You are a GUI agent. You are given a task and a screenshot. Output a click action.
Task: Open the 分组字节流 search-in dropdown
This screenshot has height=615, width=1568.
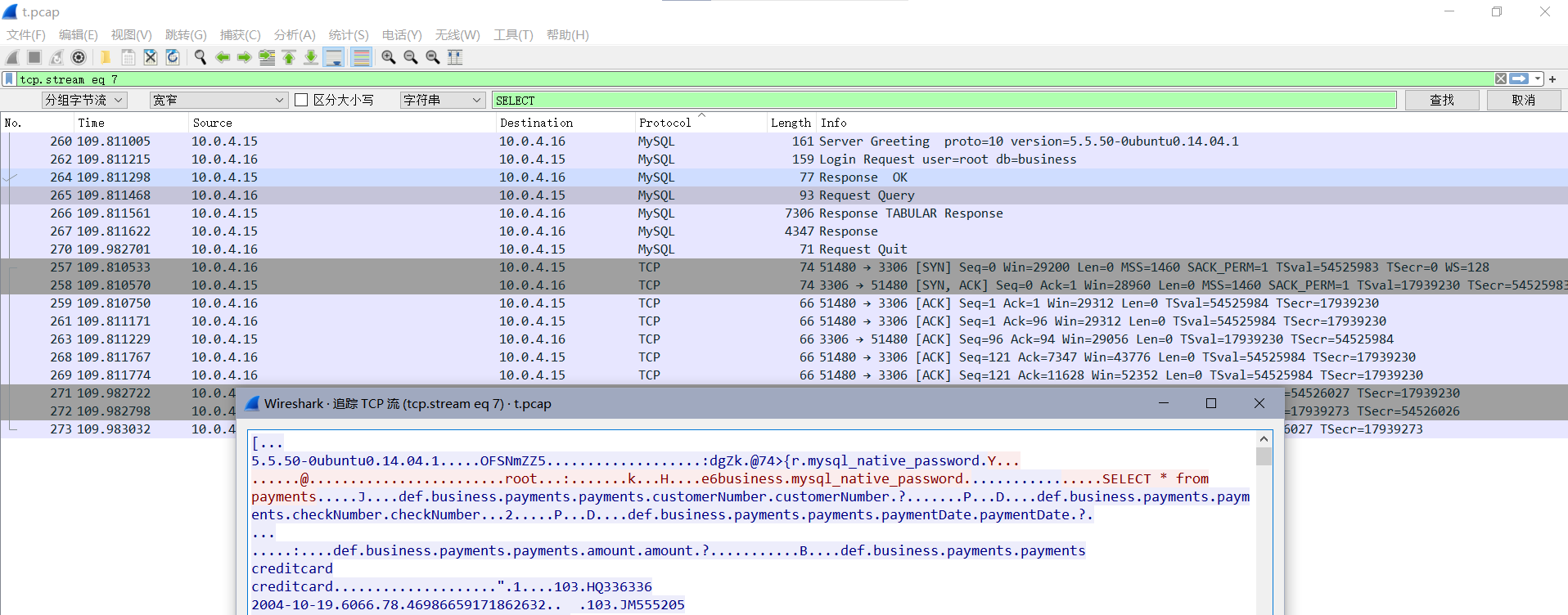pyautogui.click(x=84, y=100)
